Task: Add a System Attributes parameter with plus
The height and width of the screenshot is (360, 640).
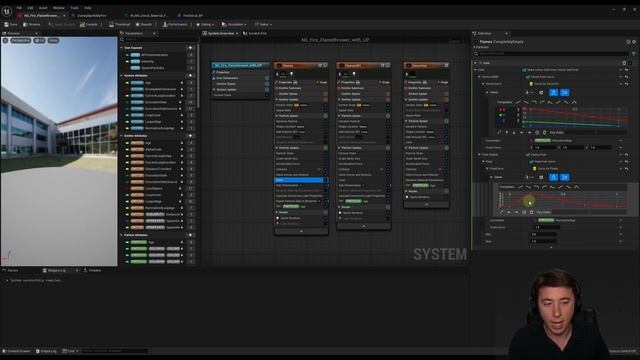Action: coord(191,76)
